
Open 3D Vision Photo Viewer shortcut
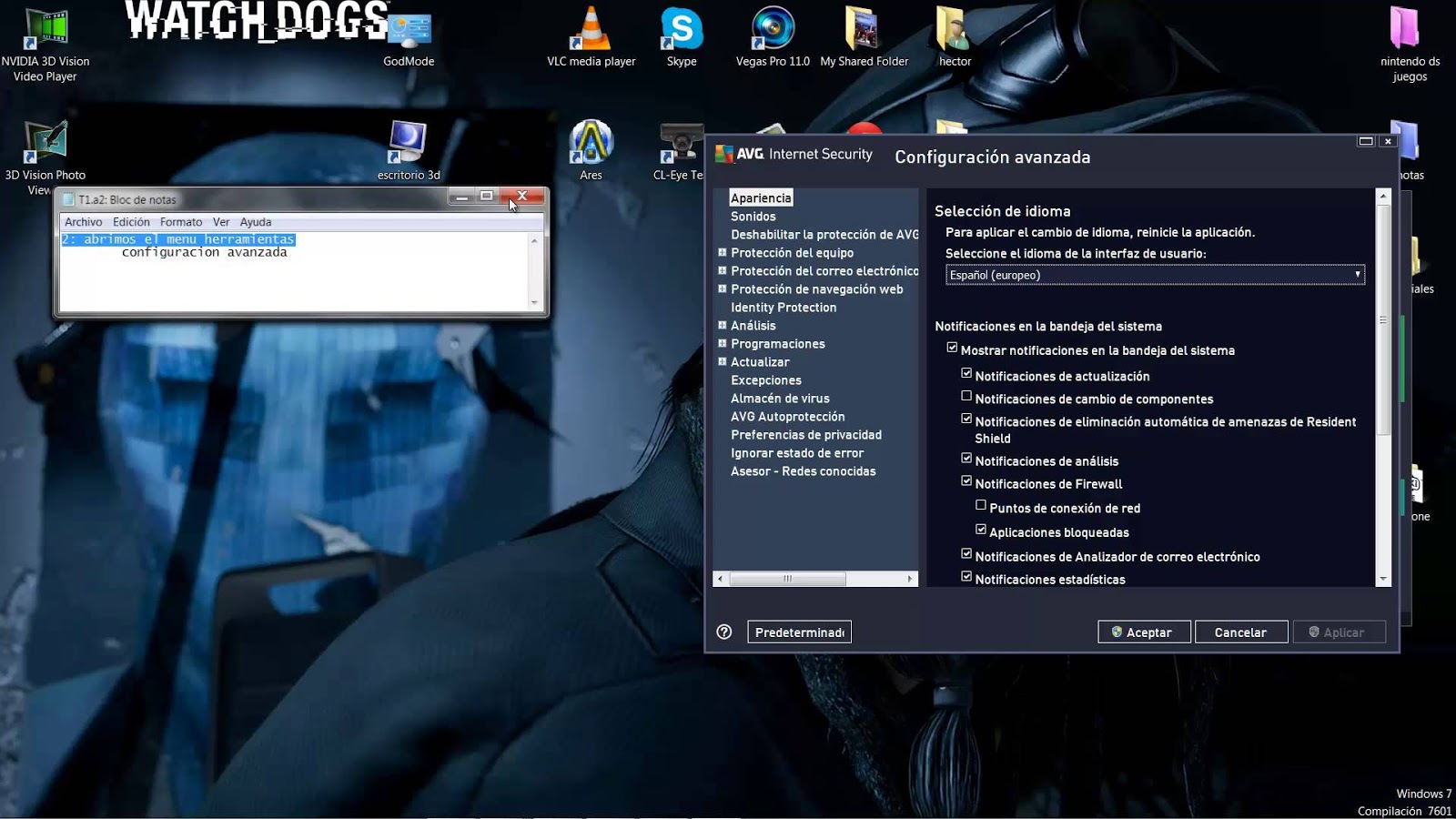45,157
